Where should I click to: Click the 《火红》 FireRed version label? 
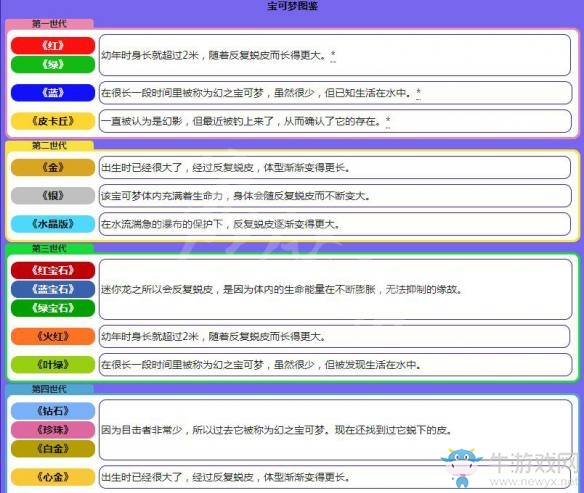pyautogui.click(x=53, y=336)
